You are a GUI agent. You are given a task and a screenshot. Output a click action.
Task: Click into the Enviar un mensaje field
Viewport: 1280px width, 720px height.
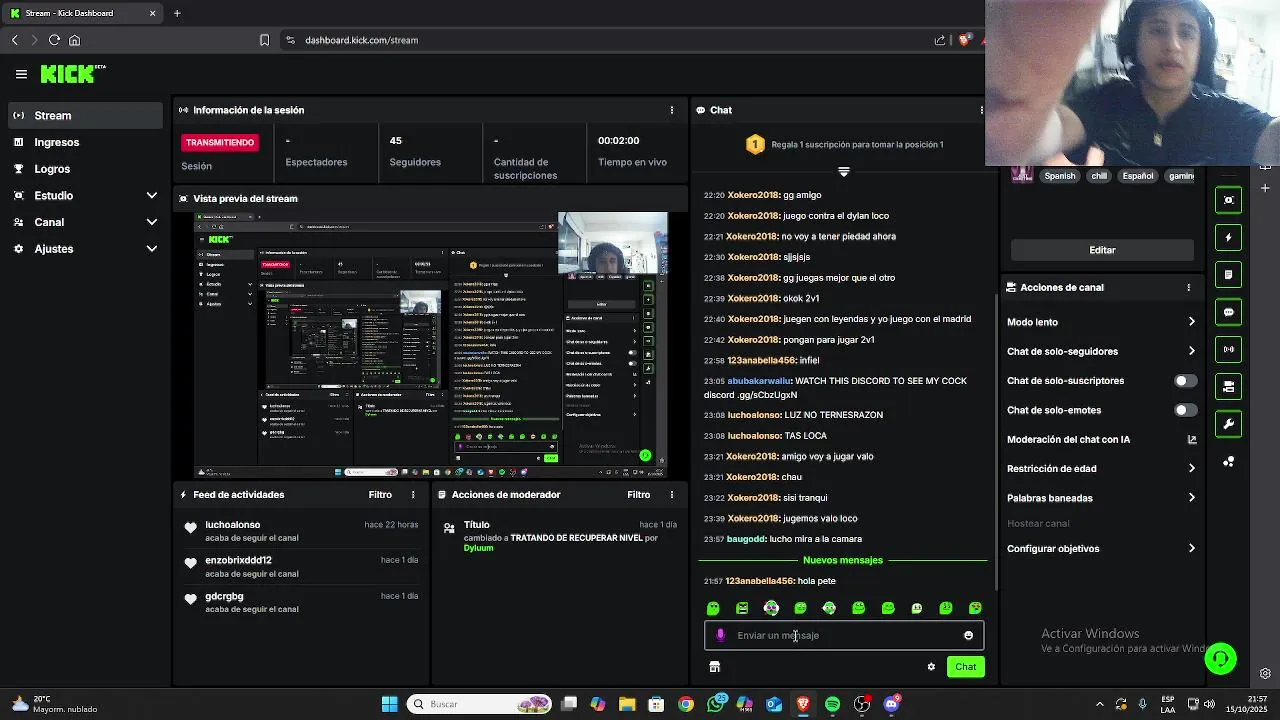pos(844,635)
